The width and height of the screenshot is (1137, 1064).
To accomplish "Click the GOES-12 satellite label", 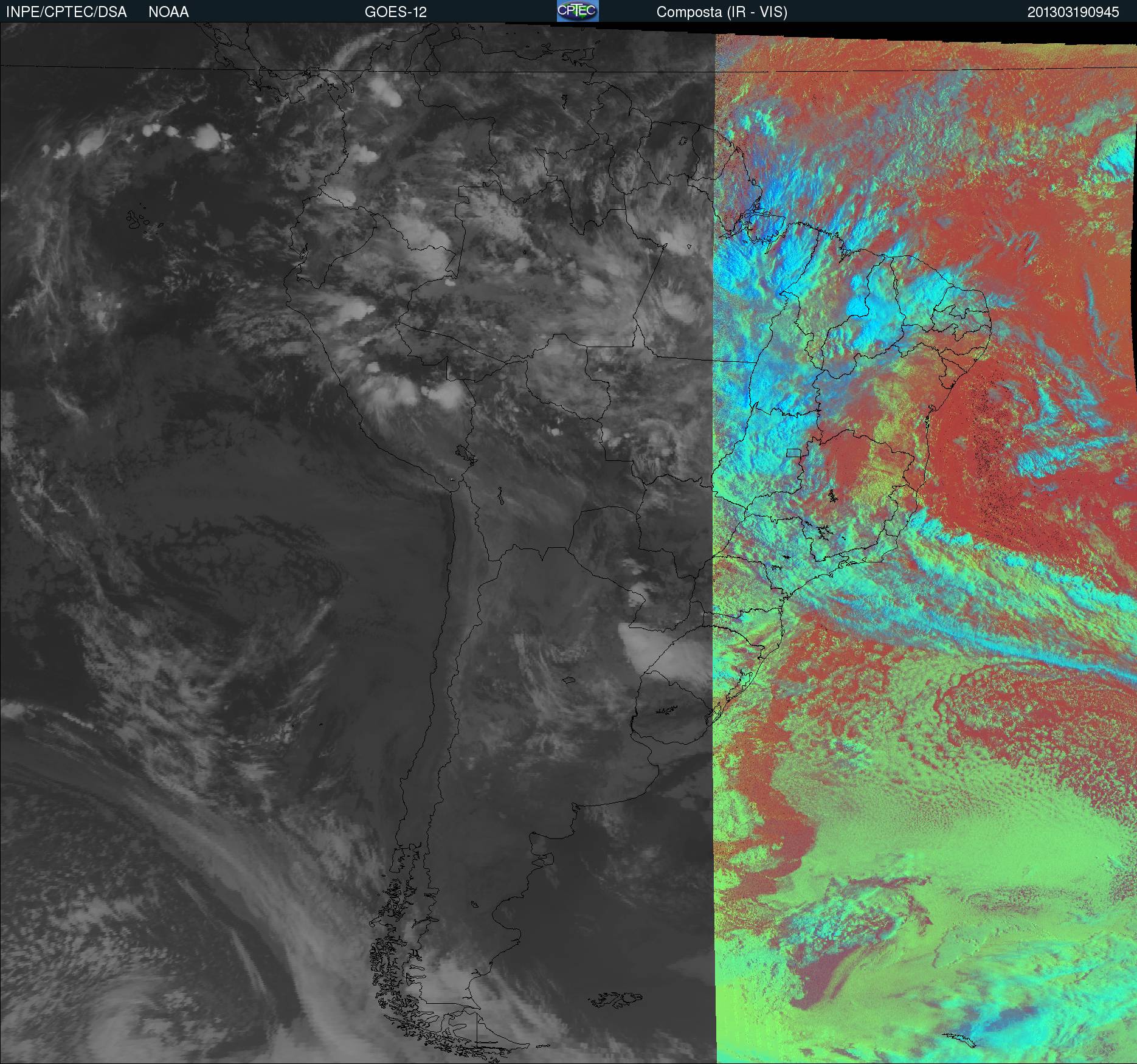I will click(396, 12).
